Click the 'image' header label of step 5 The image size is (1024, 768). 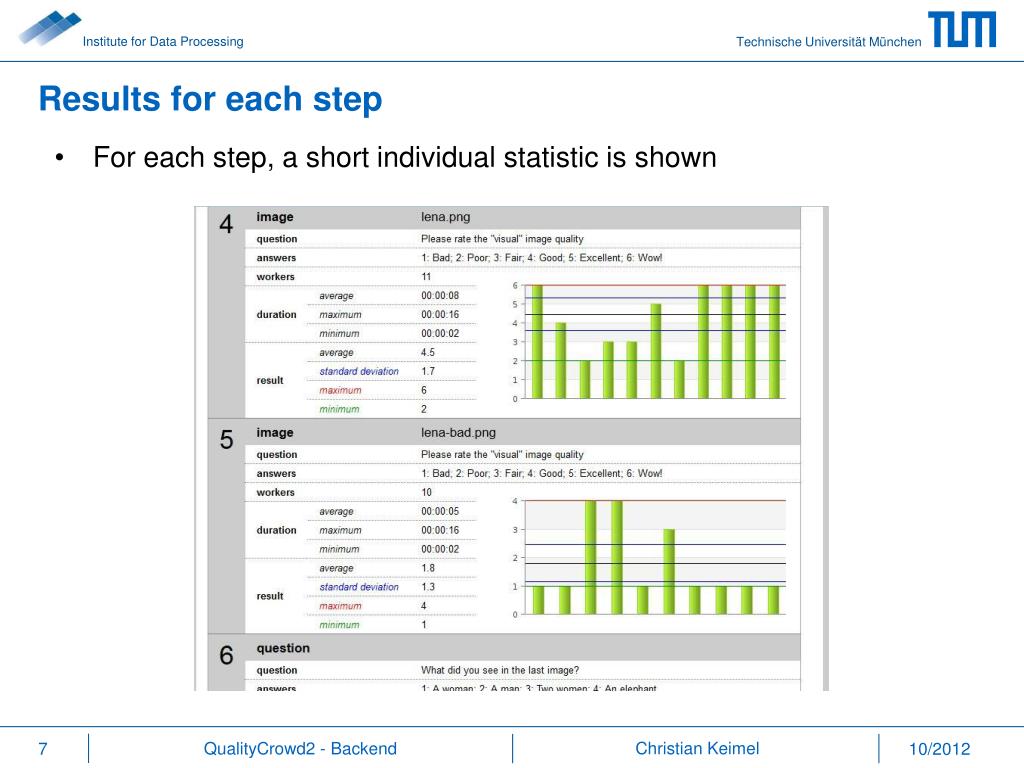[x=274, y=432]
